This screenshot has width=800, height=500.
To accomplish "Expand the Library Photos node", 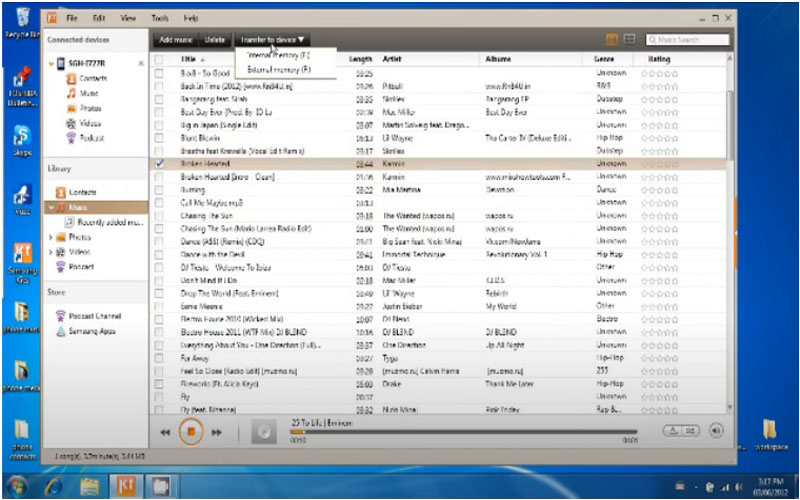I will (x=51, y=237).
